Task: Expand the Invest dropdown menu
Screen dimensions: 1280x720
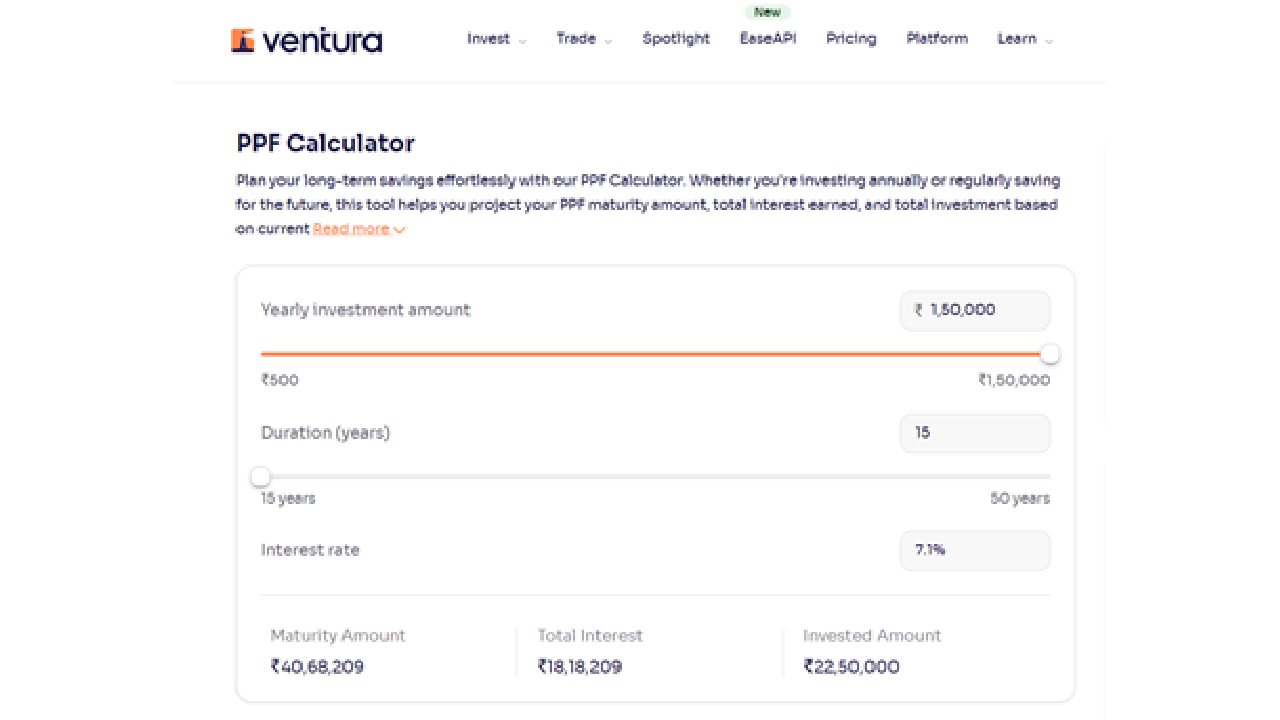Action: [x=496, y=39]
